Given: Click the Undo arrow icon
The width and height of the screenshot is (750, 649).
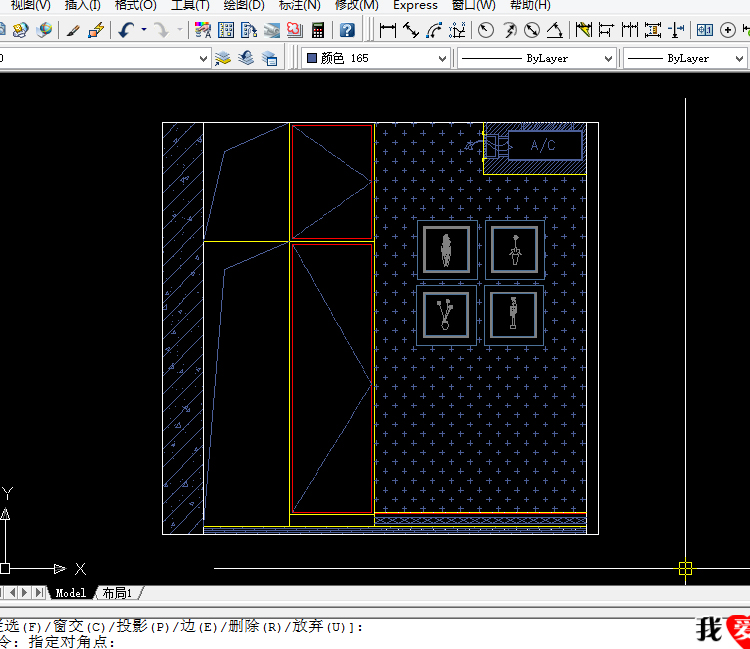Looking at the screenshot, I should (126, 30).
